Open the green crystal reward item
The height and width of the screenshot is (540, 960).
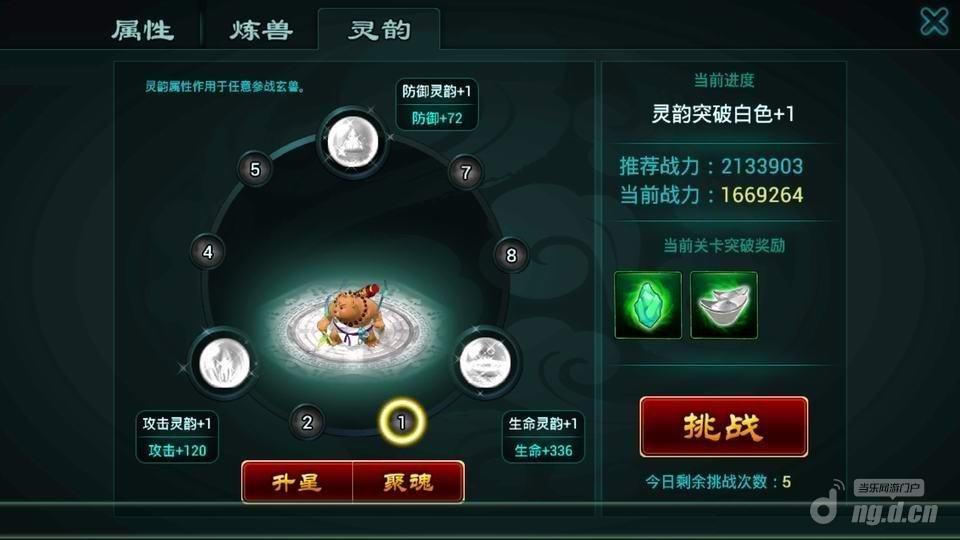pyautogui.click(x=648, y=305)
